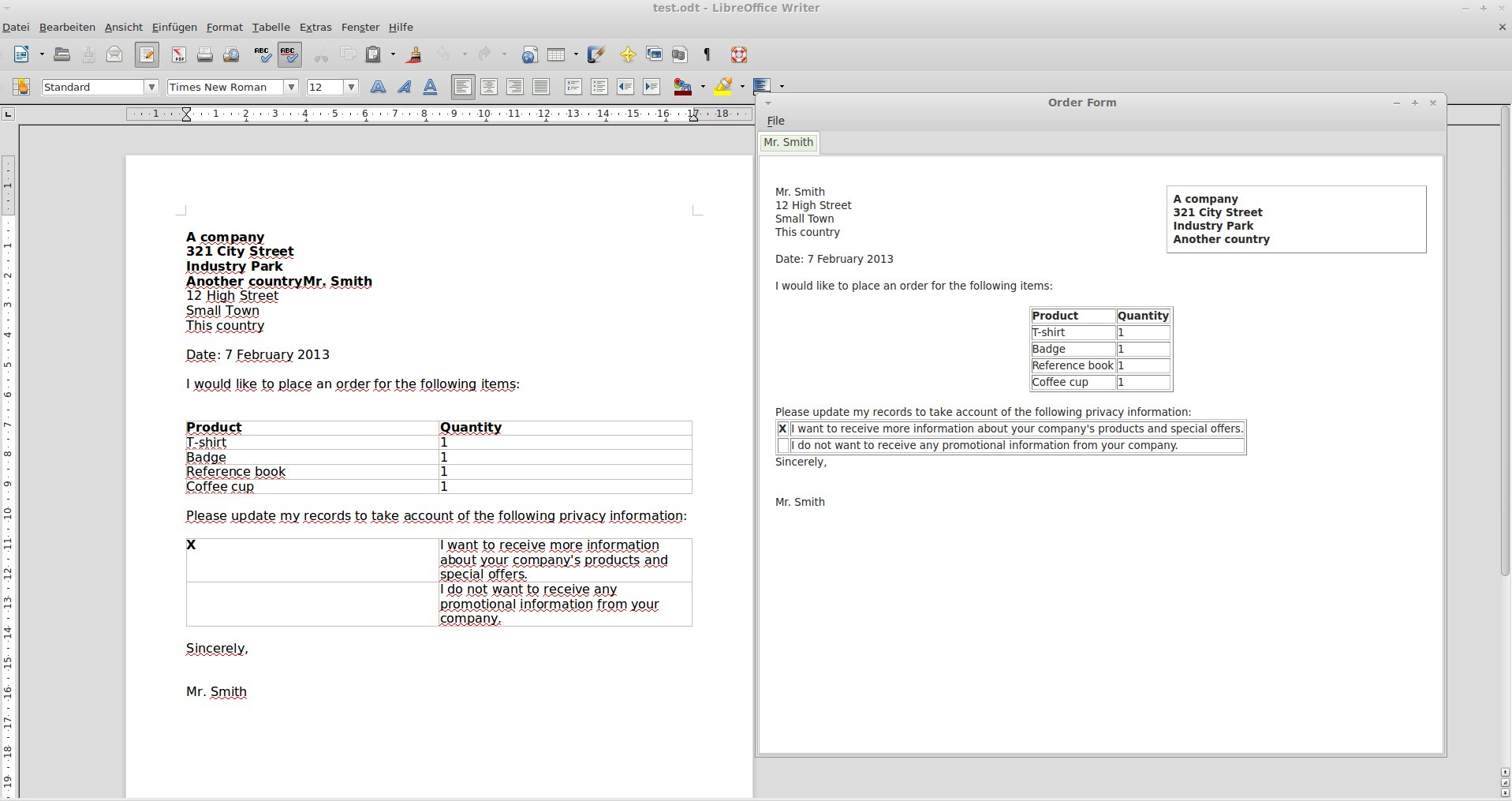The width and height of the screenshot is (1512, 801).
Task: Open the Times New Roman font dropdown
Action: click(x=291, y=87)
